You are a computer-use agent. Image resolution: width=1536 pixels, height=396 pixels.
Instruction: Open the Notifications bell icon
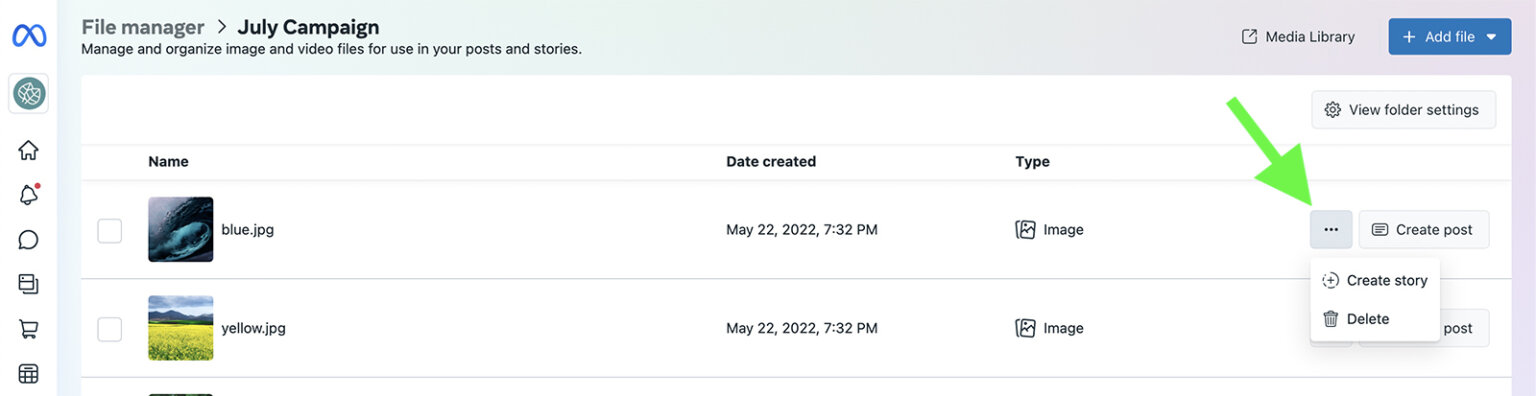[29, 195]
